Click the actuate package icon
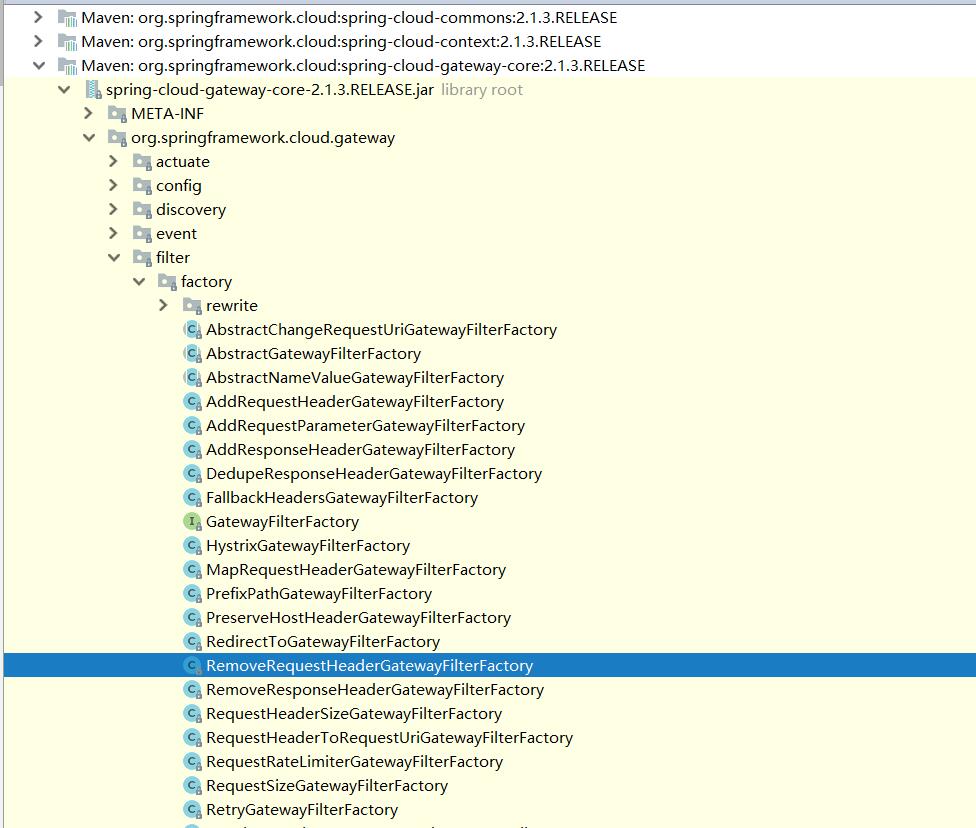The height and width of the screenshot is (828, 976). (x=143, y=162)
